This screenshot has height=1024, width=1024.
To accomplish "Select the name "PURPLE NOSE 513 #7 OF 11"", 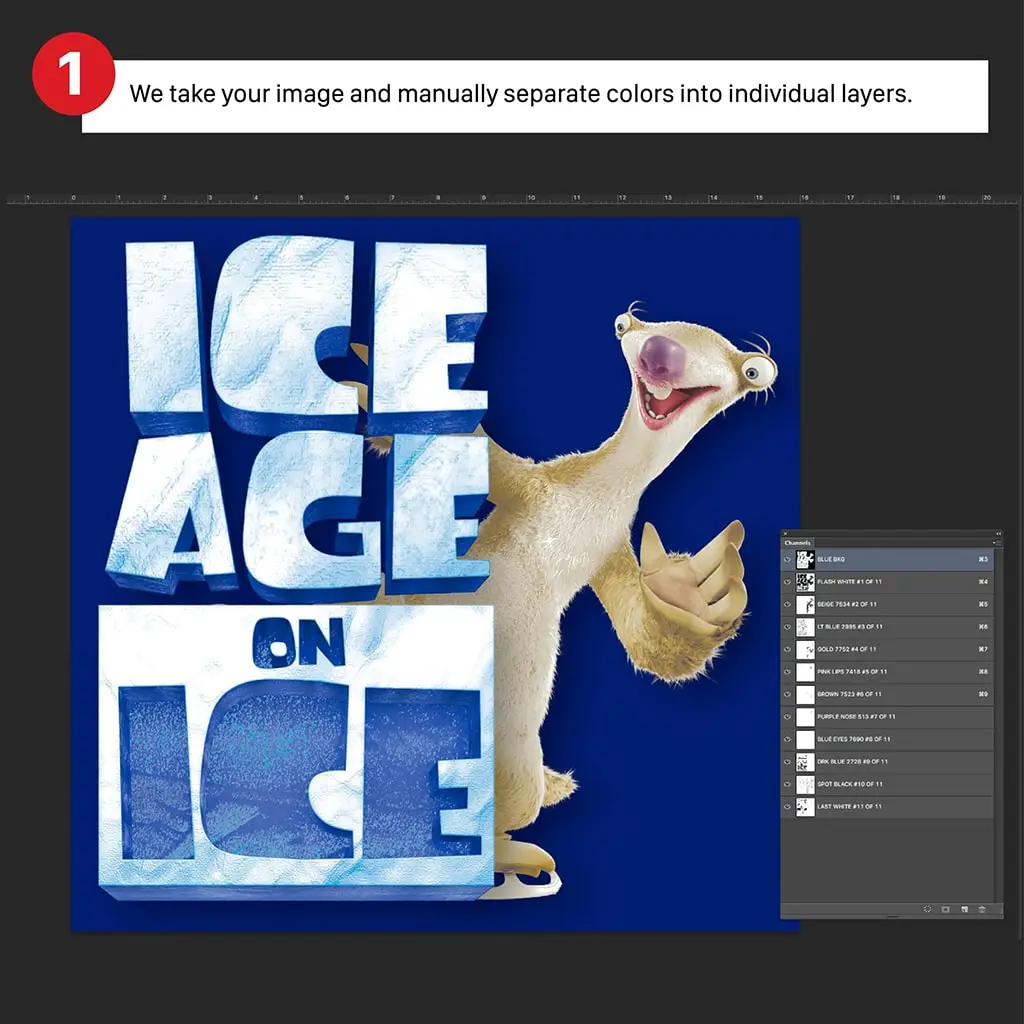I will tap(856, 717).
